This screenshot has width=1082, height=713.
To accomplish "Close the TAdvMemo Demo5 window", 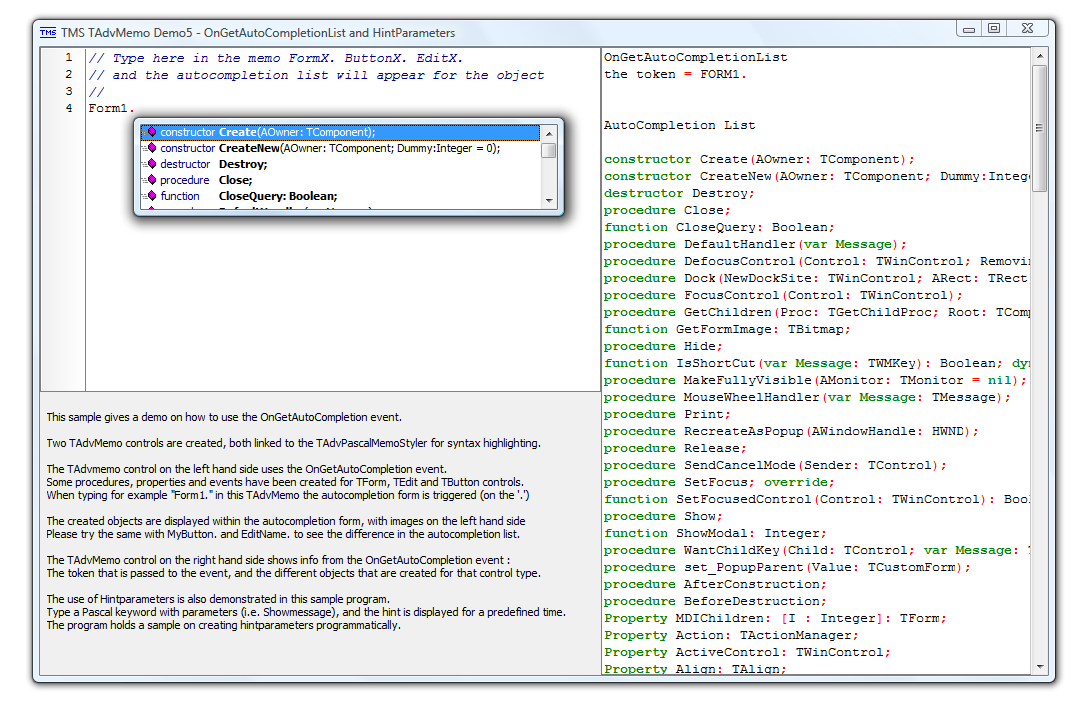I will (1027, 29).
